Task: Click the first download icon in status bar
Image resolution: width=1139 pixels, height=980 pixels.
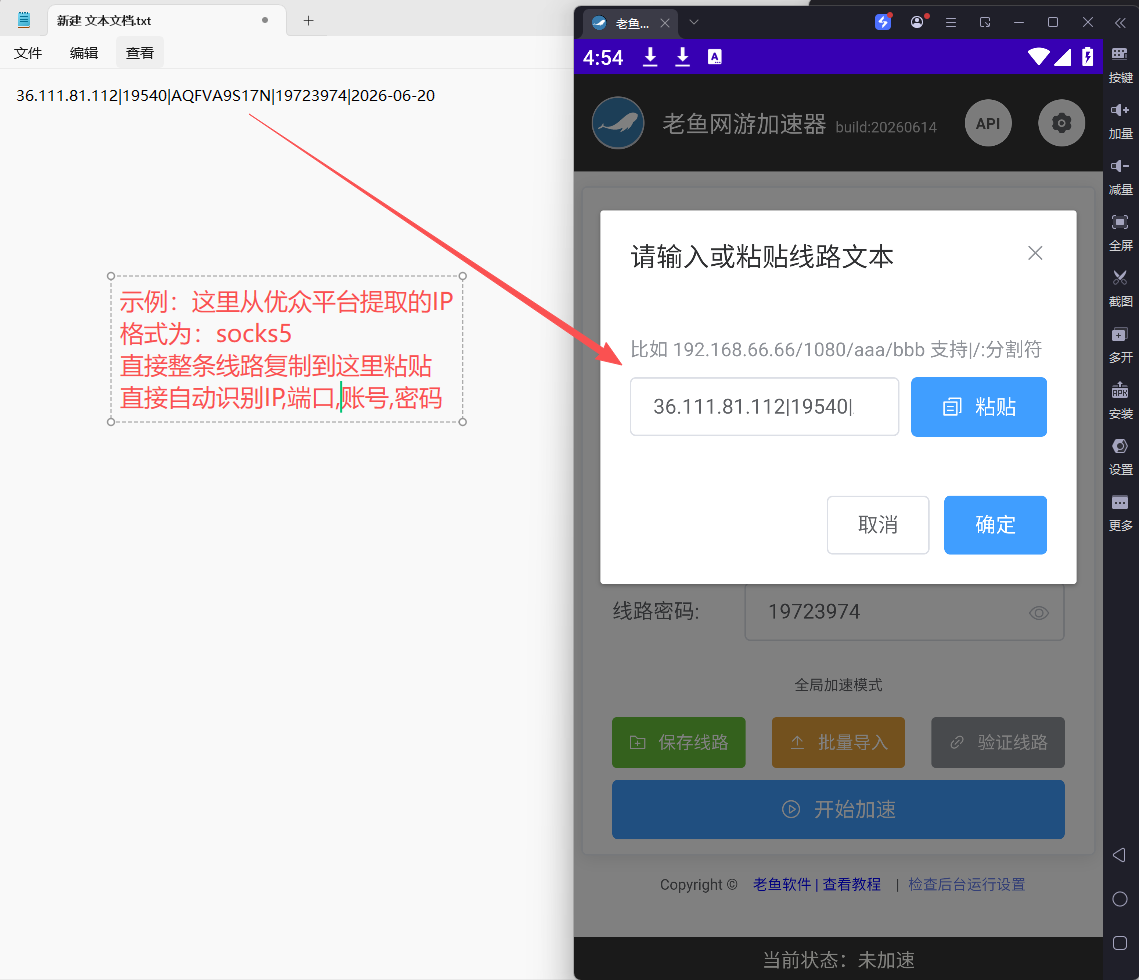Action: coord(650,57)
